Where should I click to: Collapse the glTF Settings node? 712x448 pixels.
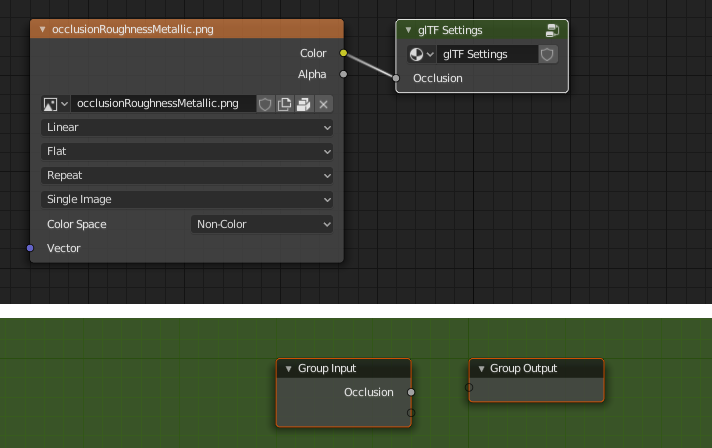(x=408, y=30)
